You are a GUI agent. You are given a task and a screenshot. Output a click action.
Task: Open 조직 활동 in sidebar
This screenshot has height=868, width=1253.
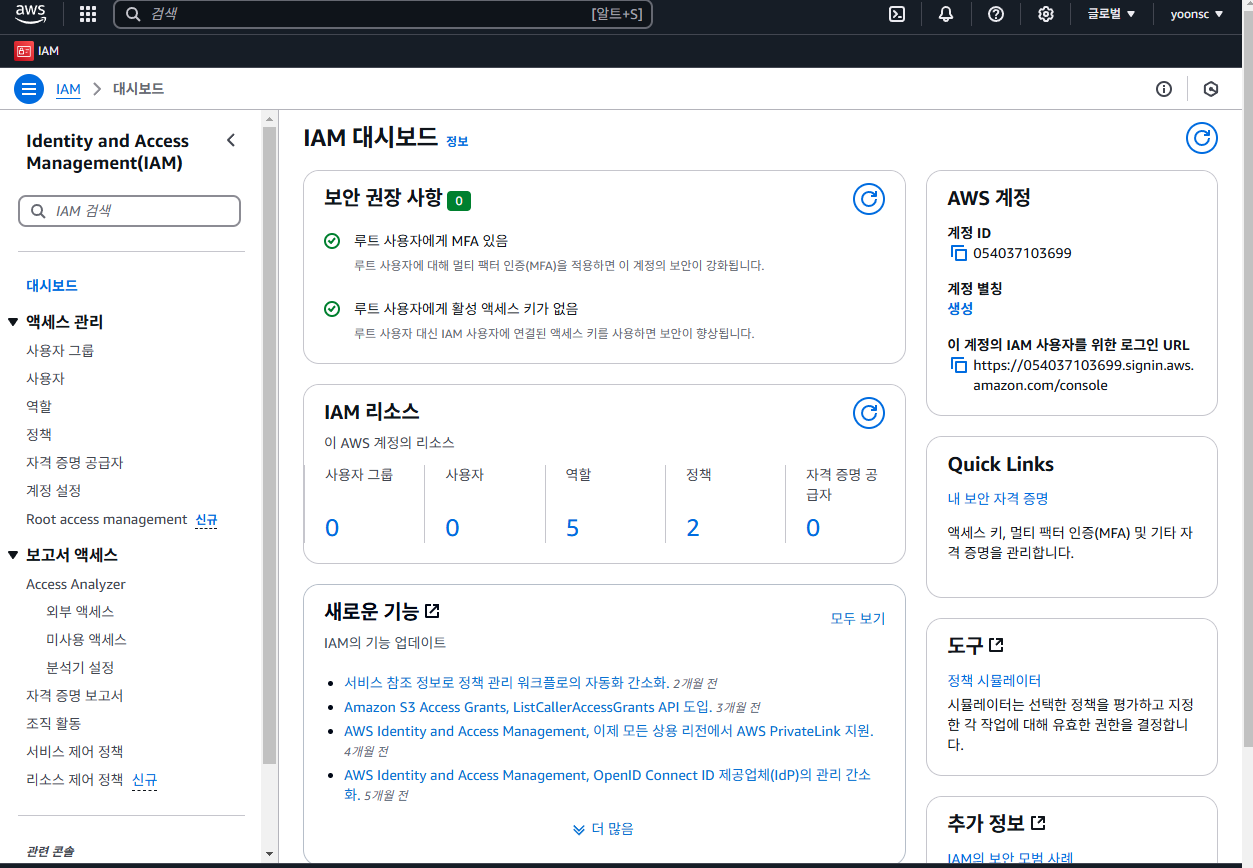pos(54,724)
